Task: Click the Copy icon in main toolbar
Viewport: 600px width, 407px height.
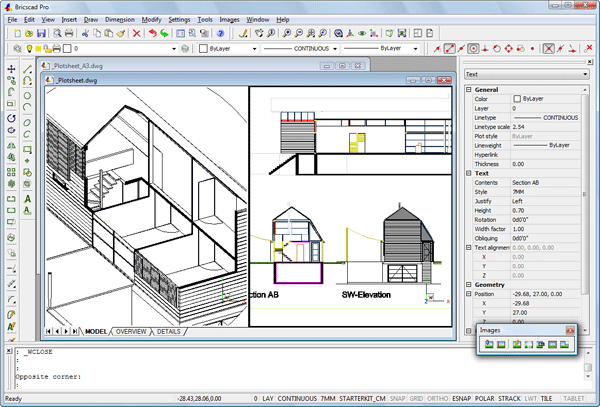Action: pos(97,34)
